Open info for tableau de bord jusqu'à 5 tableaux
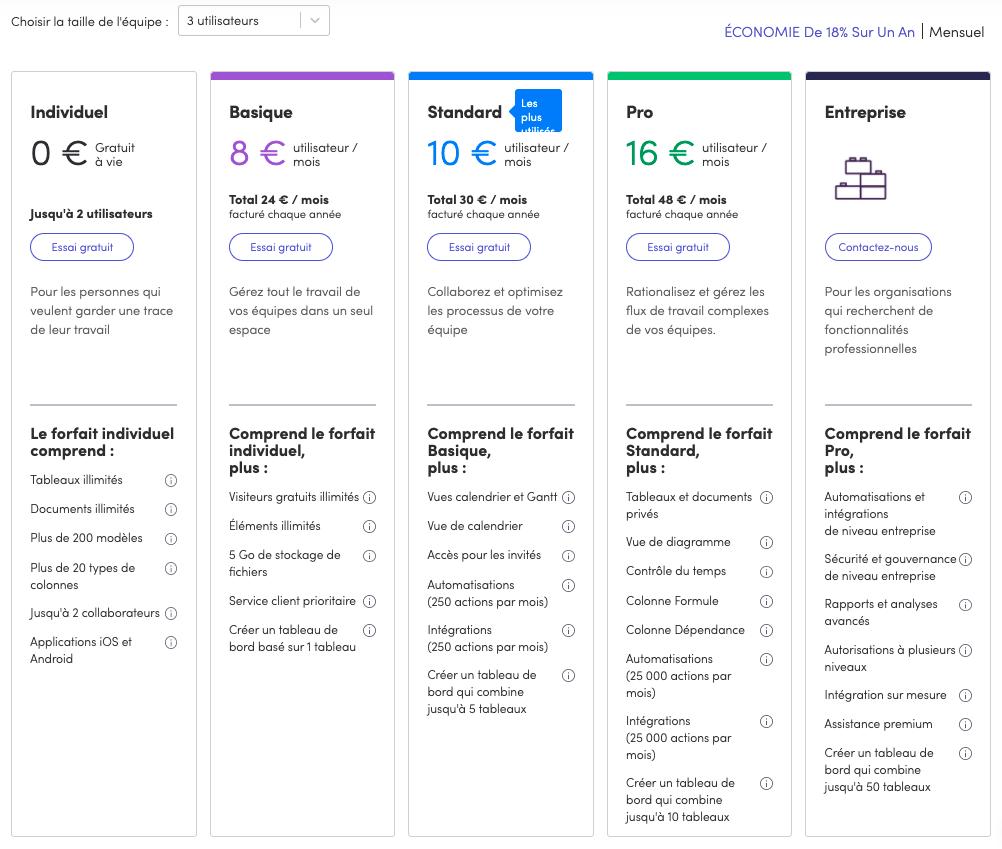 point(568,675)
